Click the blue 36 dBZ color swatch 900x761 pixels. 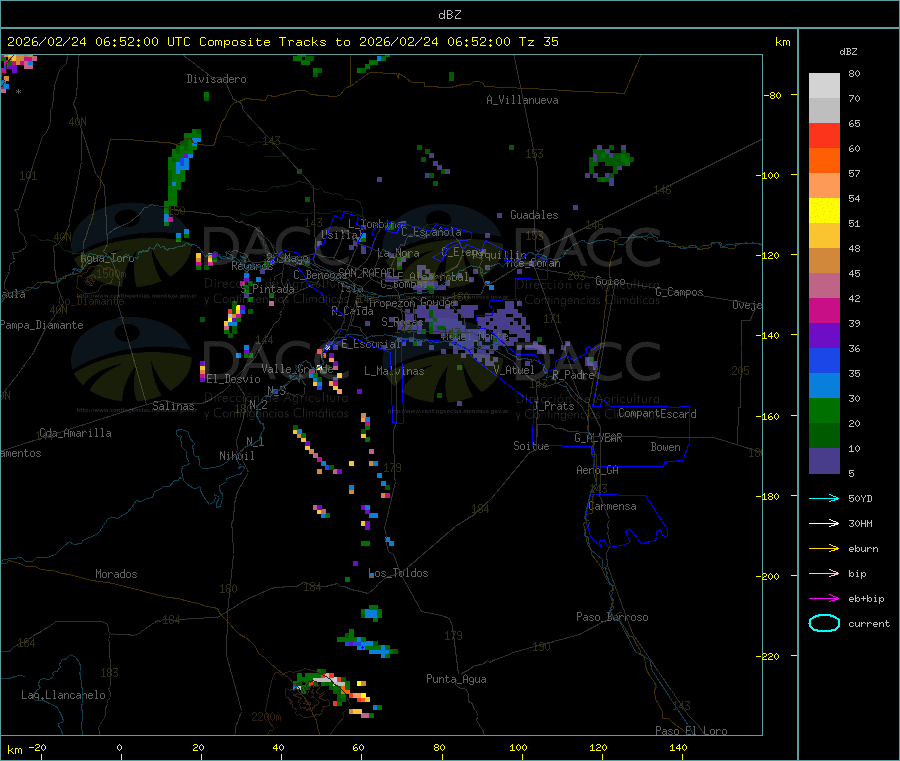[824, 360]
